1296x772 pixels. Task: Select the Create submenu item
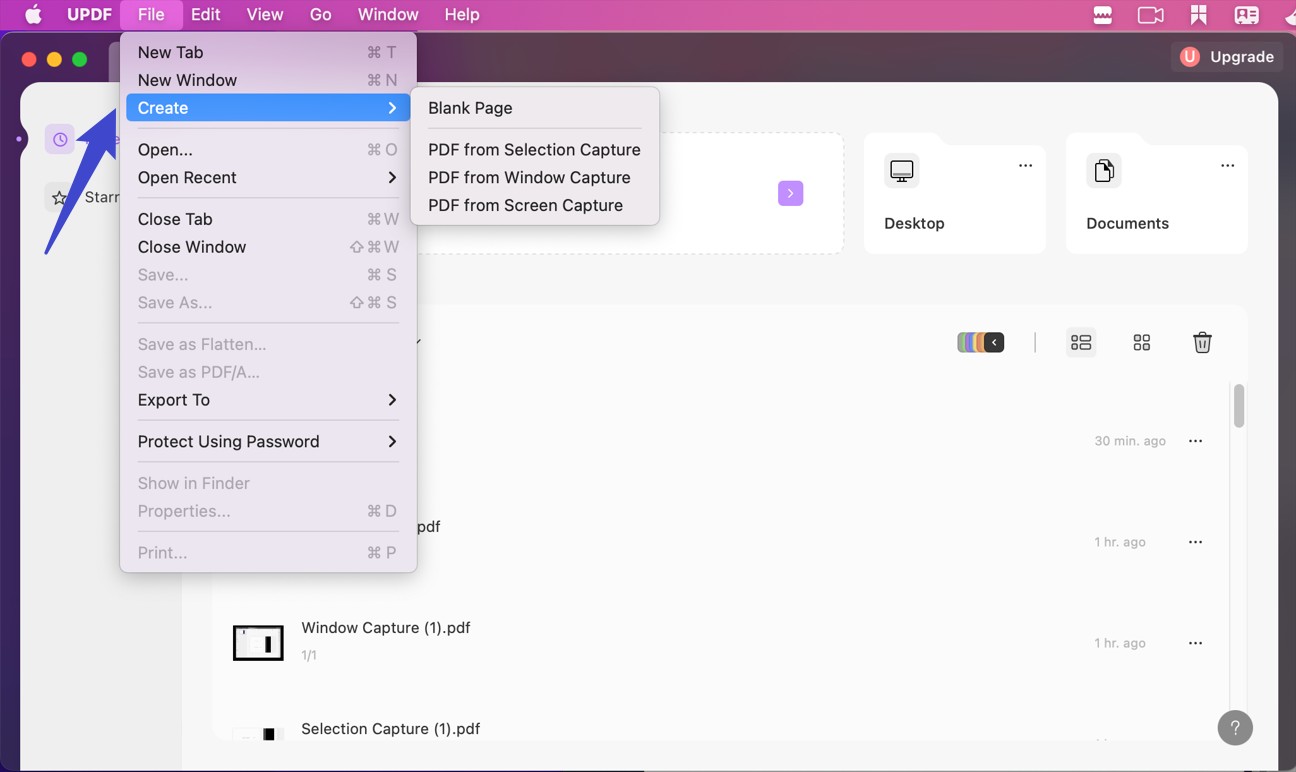pos(268,108)
